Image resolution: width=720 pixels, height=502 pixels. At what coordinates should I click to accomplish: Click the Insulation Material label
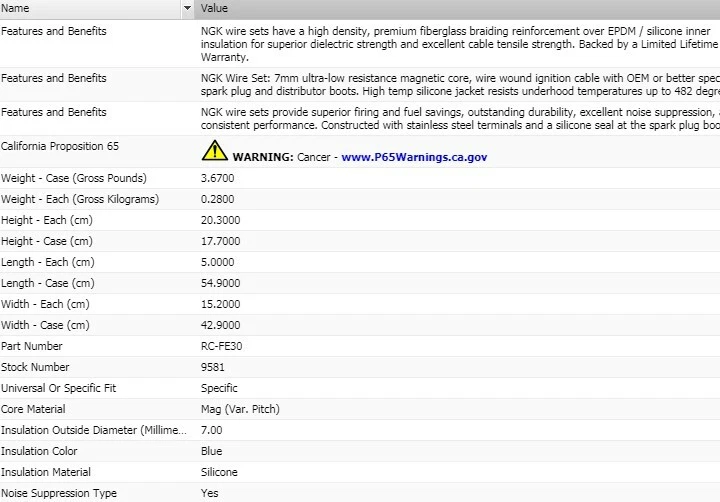45,472
